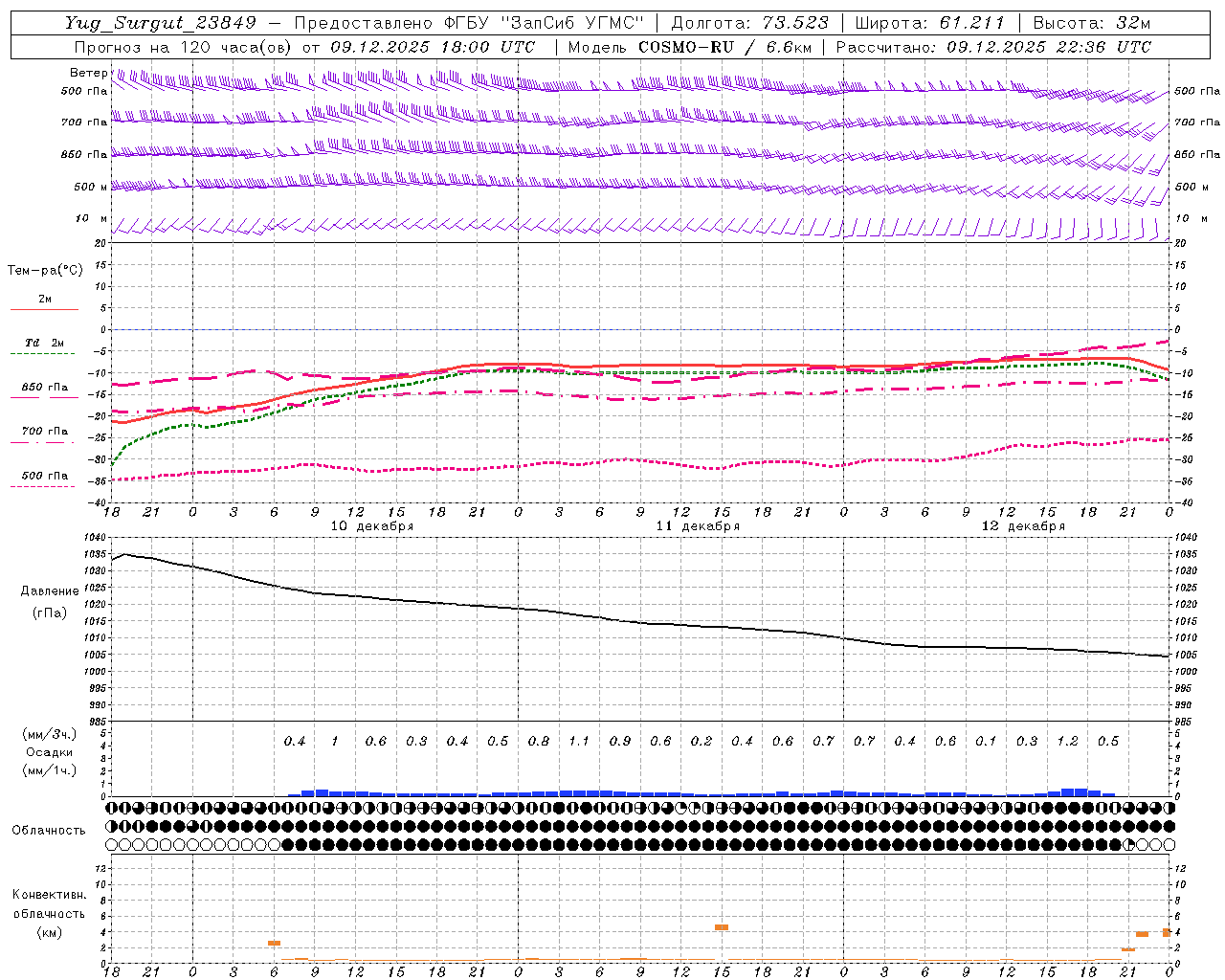1225x980 pixels.
Task: Click the Модель COSMO-RU / 6.6км text
Action: (x=689, y=46)
